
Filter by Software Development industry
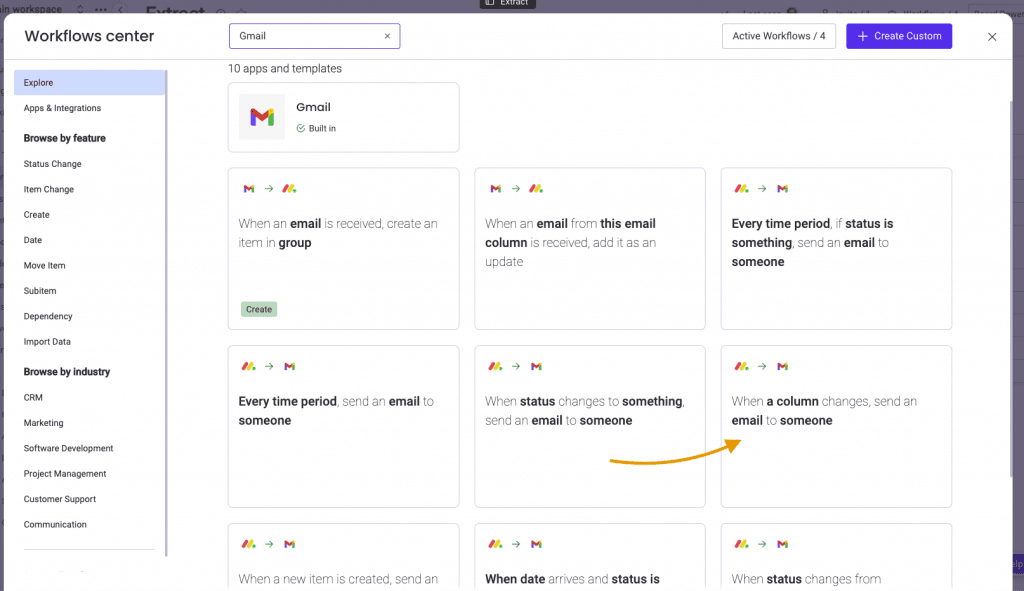[68, 449]
